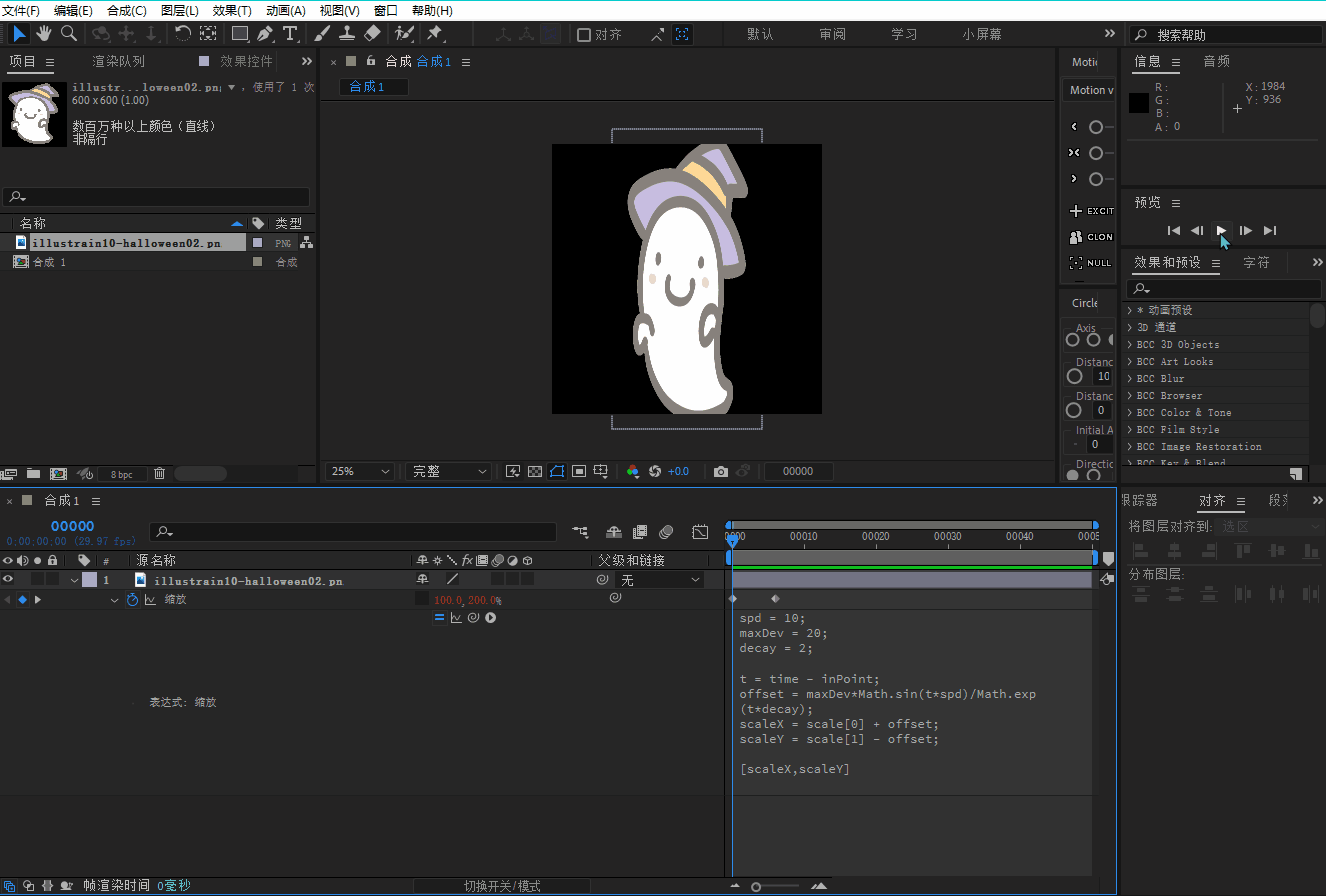This screenshot has height=896, width=1326.
Task: Click the 切换开关/模式 button
Action: coord(502,886)
